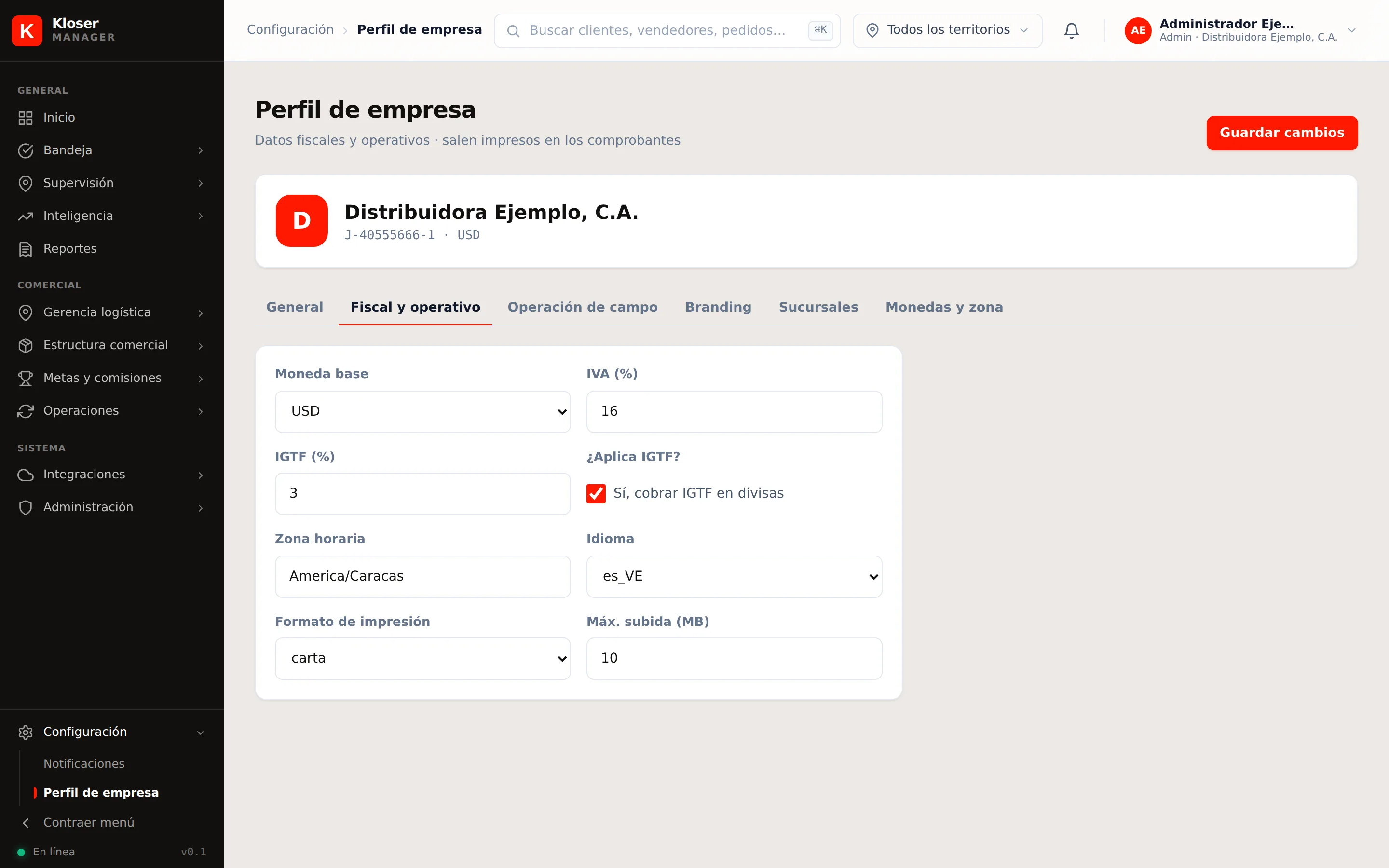This screenshot has width=1389, height=868.
Task: Click the Reportes document icon
Action: (x=25, y=249)
